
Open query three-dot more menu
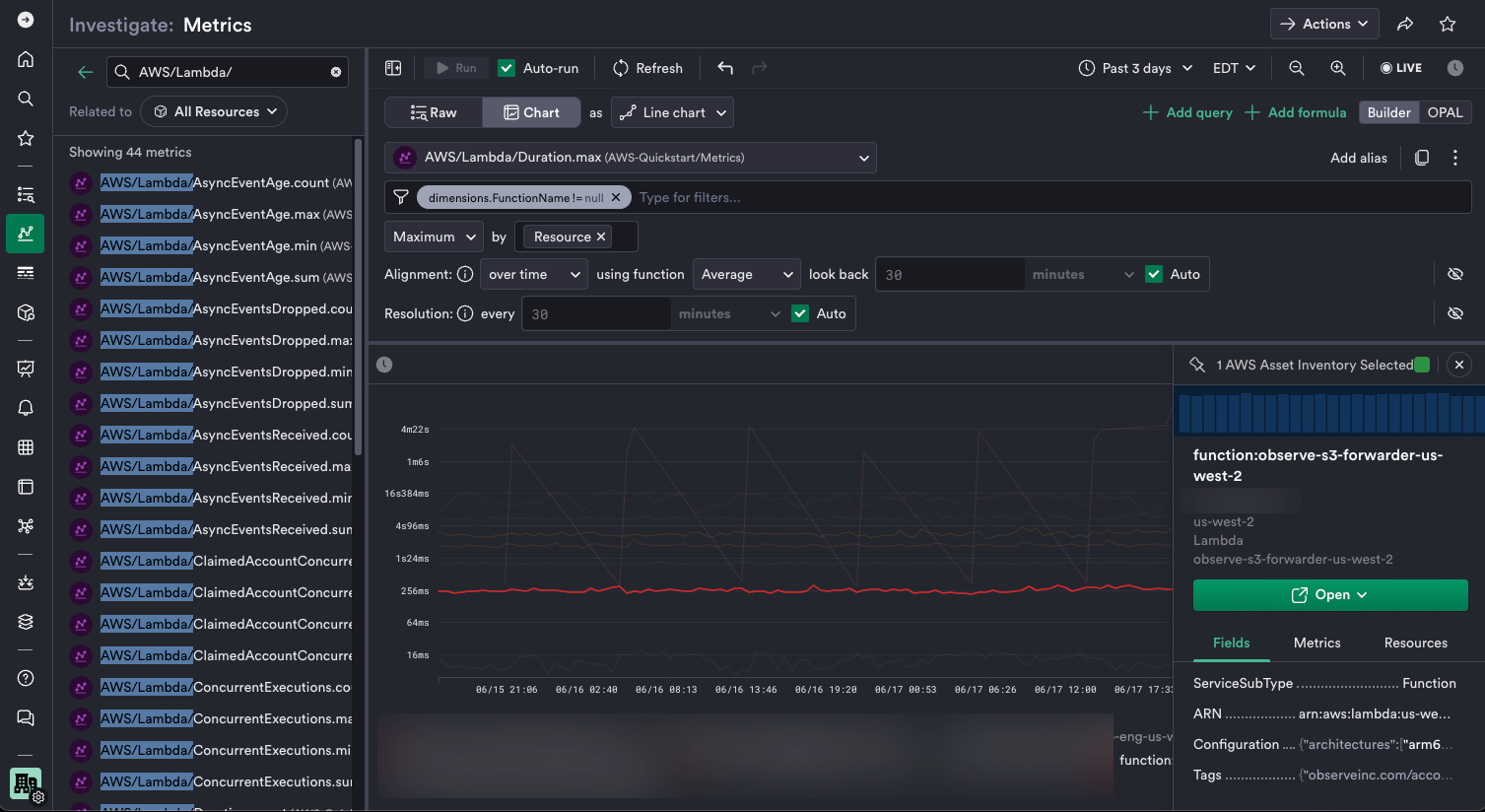click(x=1455, y=158)
